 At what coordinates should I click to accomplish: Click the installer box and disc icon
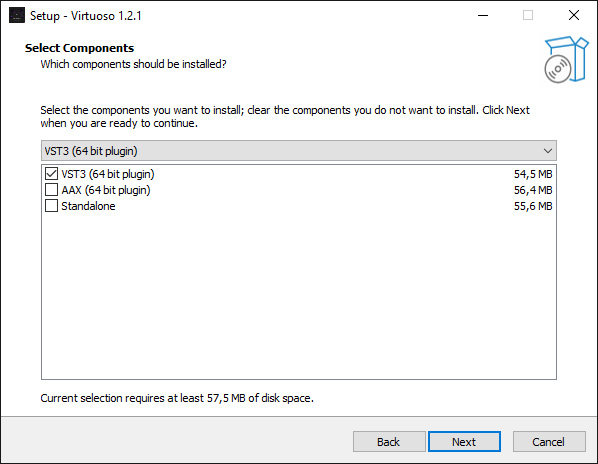[x=566, y=59]
